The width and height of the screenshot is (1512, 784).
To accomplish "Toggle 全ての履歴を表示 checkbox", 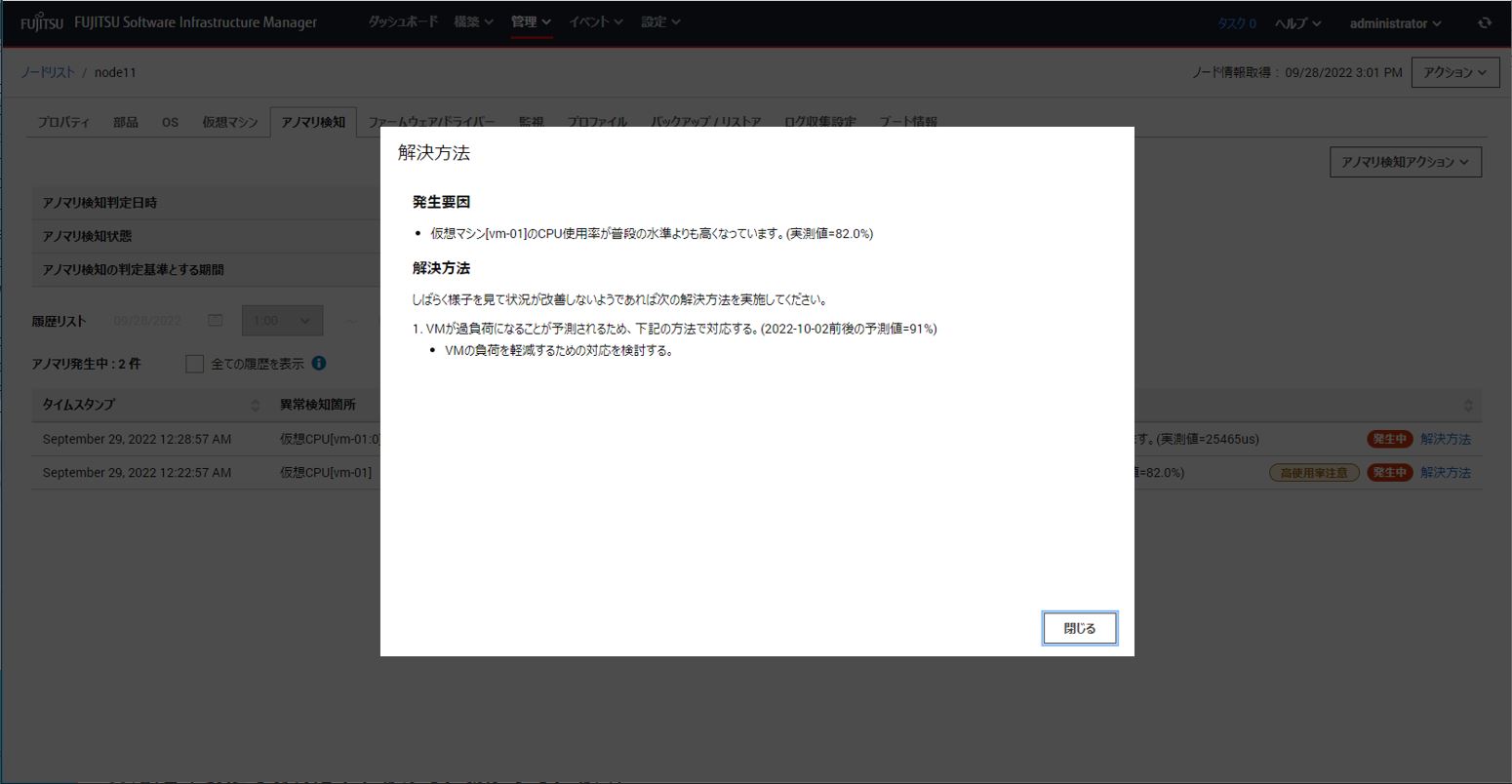I will click(x=195, y=364).
